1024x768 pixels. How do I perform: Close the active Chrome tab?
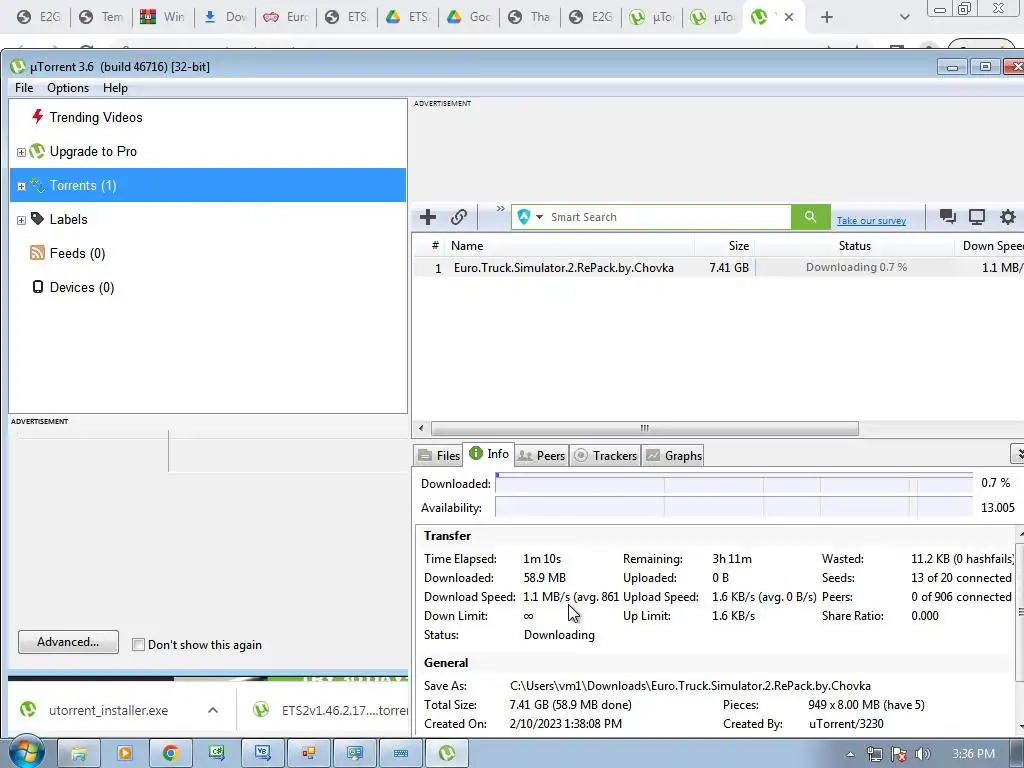point(789,17)
